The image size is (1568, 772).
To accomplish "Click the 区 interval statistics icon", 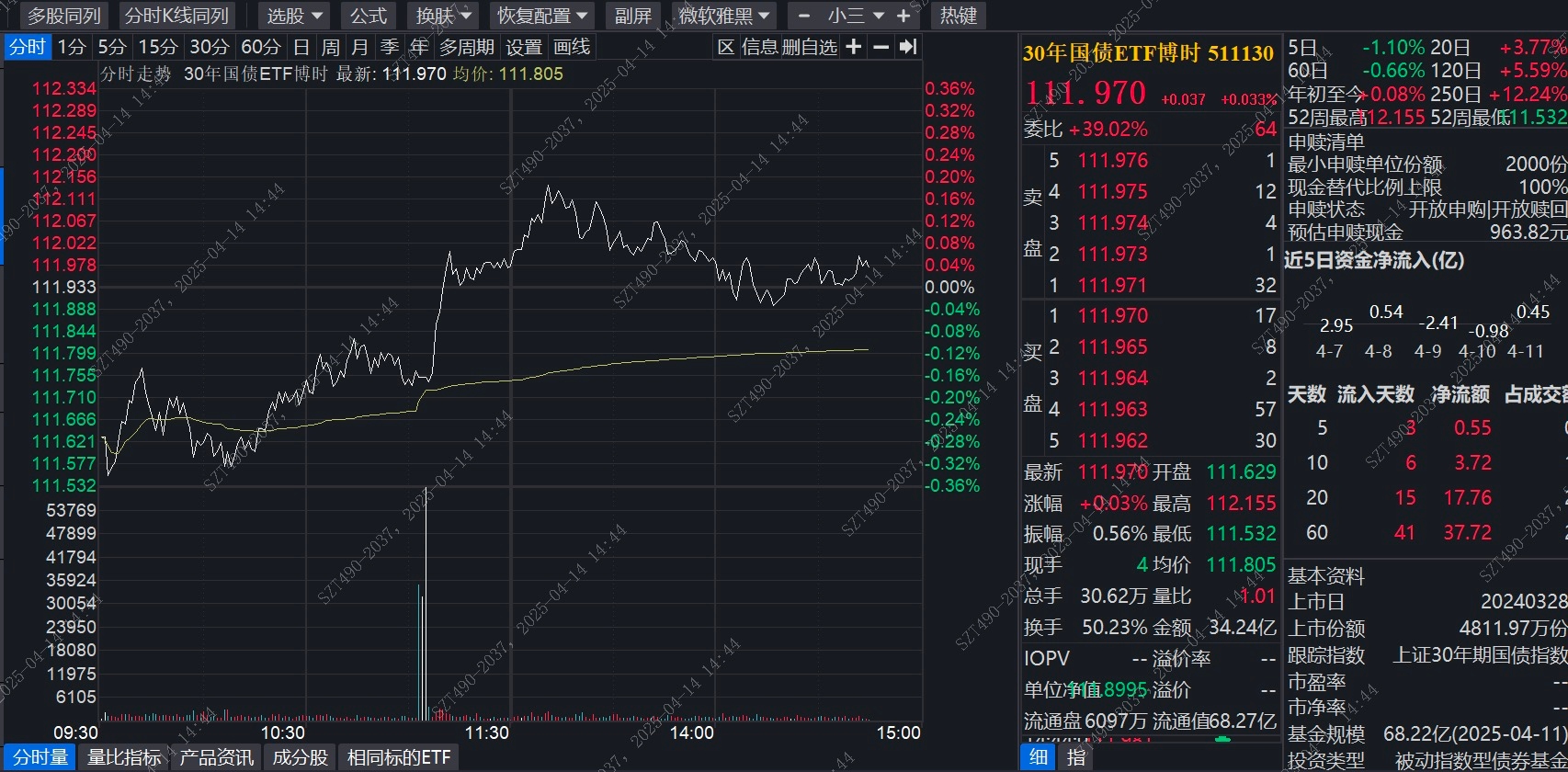I will [x=726, y=47].
